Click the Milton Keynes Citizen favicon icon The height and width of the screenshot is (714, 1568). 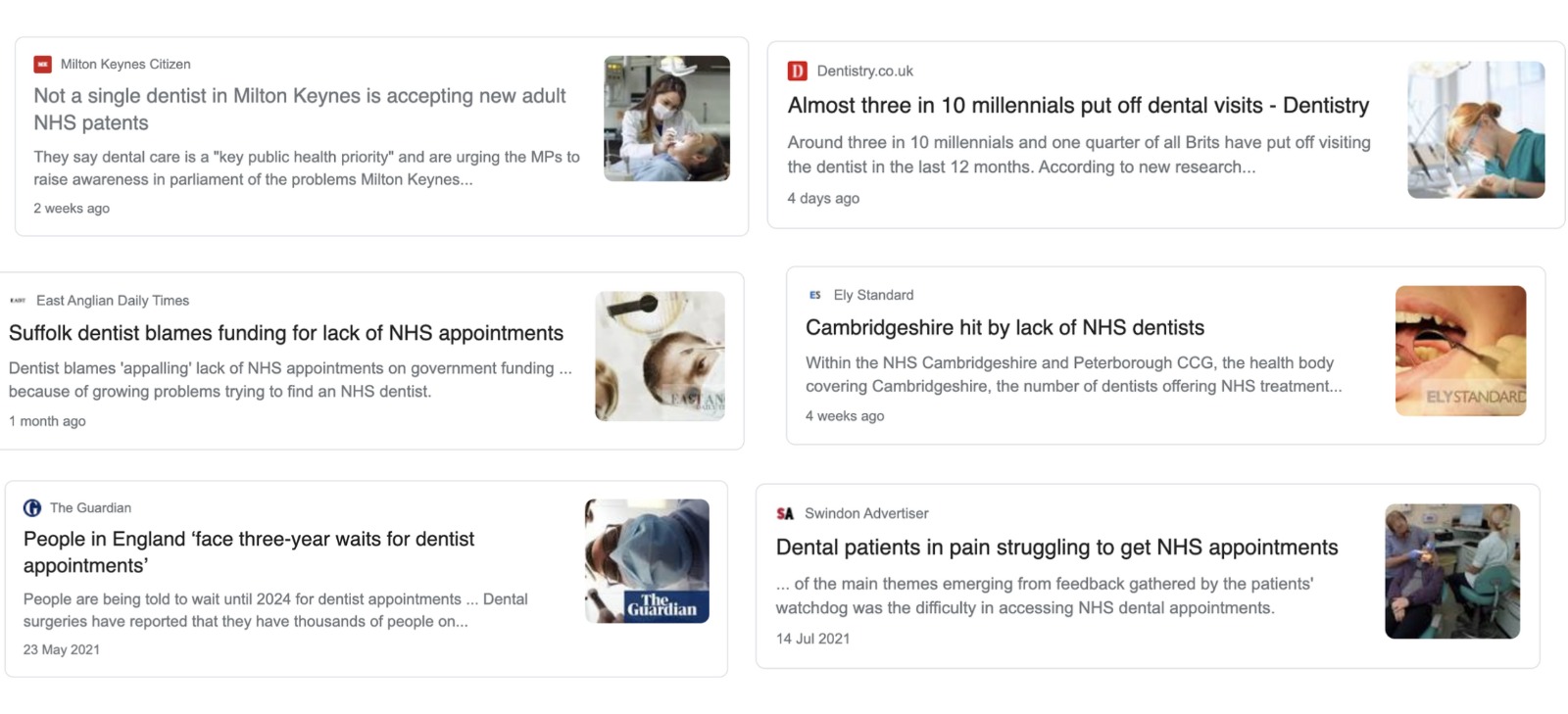[x=41, y=63]
